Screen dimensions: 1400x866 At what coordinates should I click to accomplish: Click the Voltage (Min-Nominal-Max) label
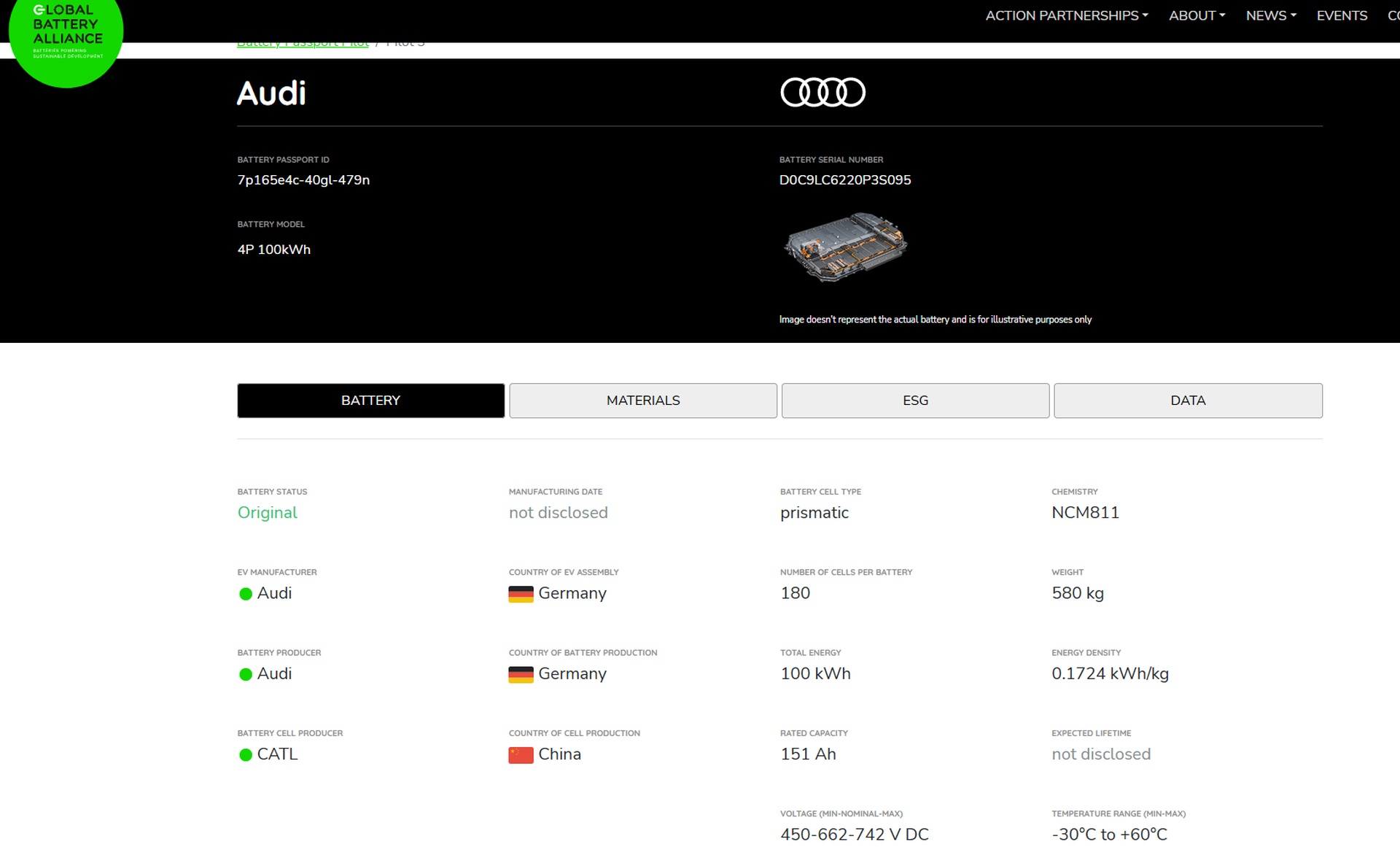coord(841,814)
